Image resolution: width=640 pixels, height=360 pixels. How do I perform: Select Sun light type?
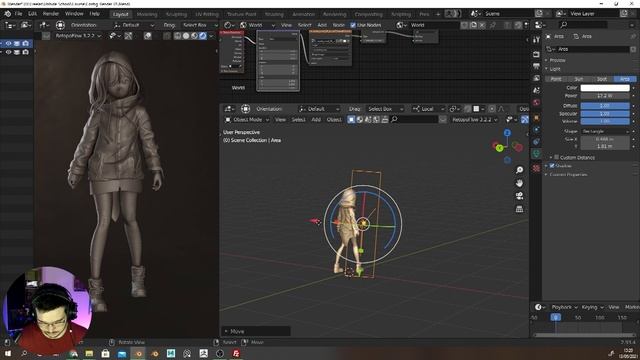tap(578, 79)
